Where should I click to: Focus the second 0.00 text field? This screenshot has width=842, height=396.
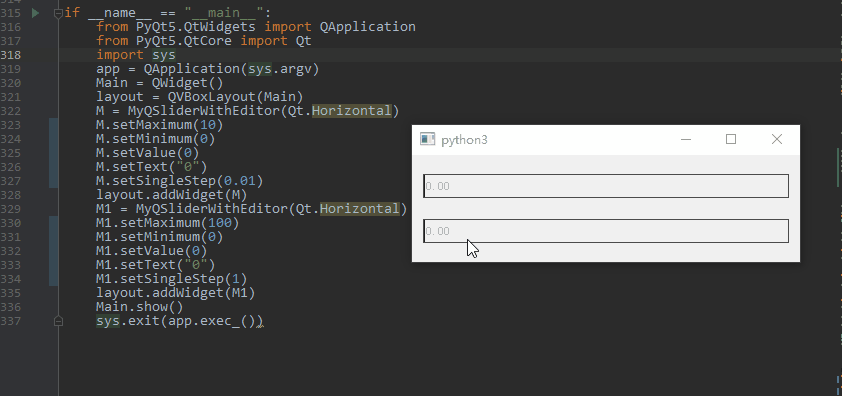point(606,231)
